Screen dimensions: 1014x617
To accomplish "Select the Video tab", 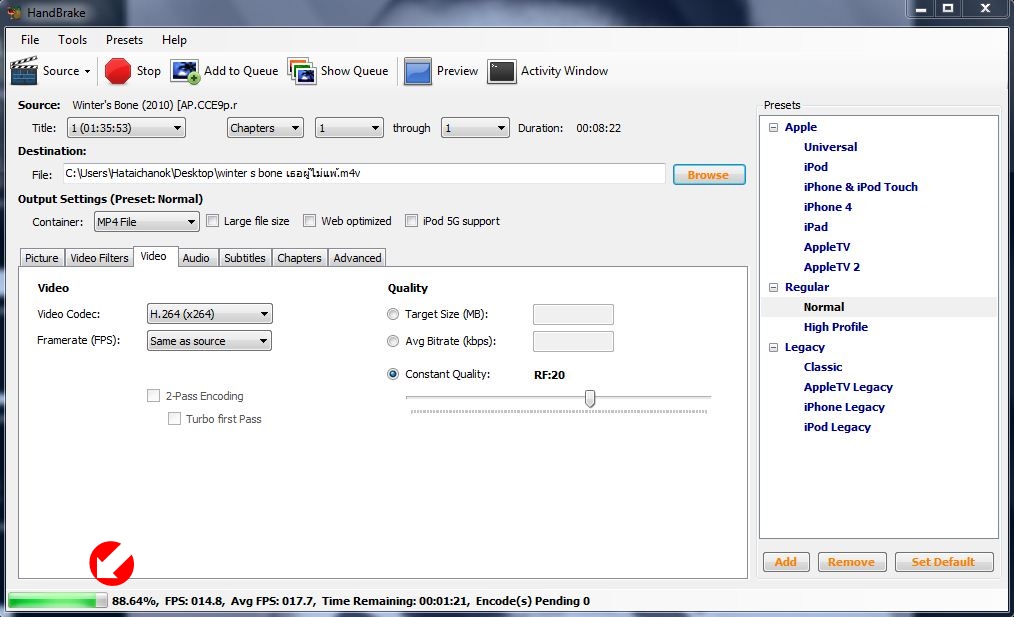I will tap(153, 256).
